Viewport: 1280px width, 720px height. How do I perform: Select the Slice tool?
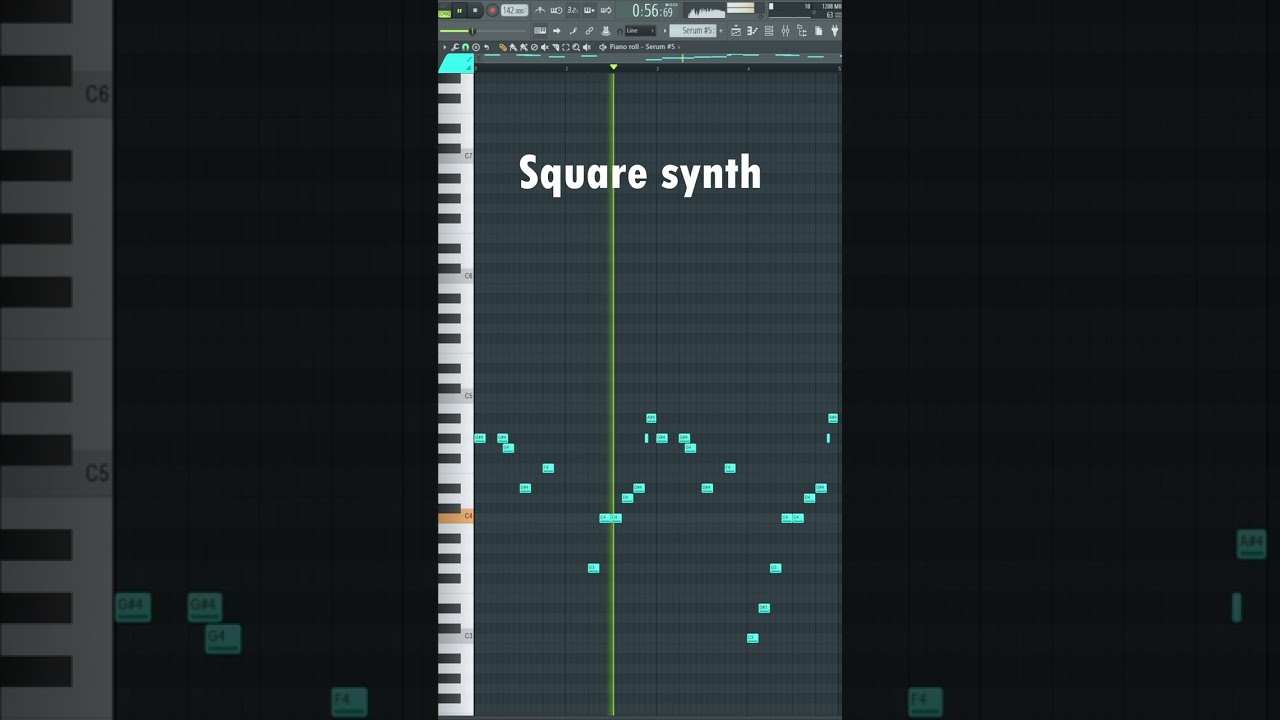pos(555,47)
